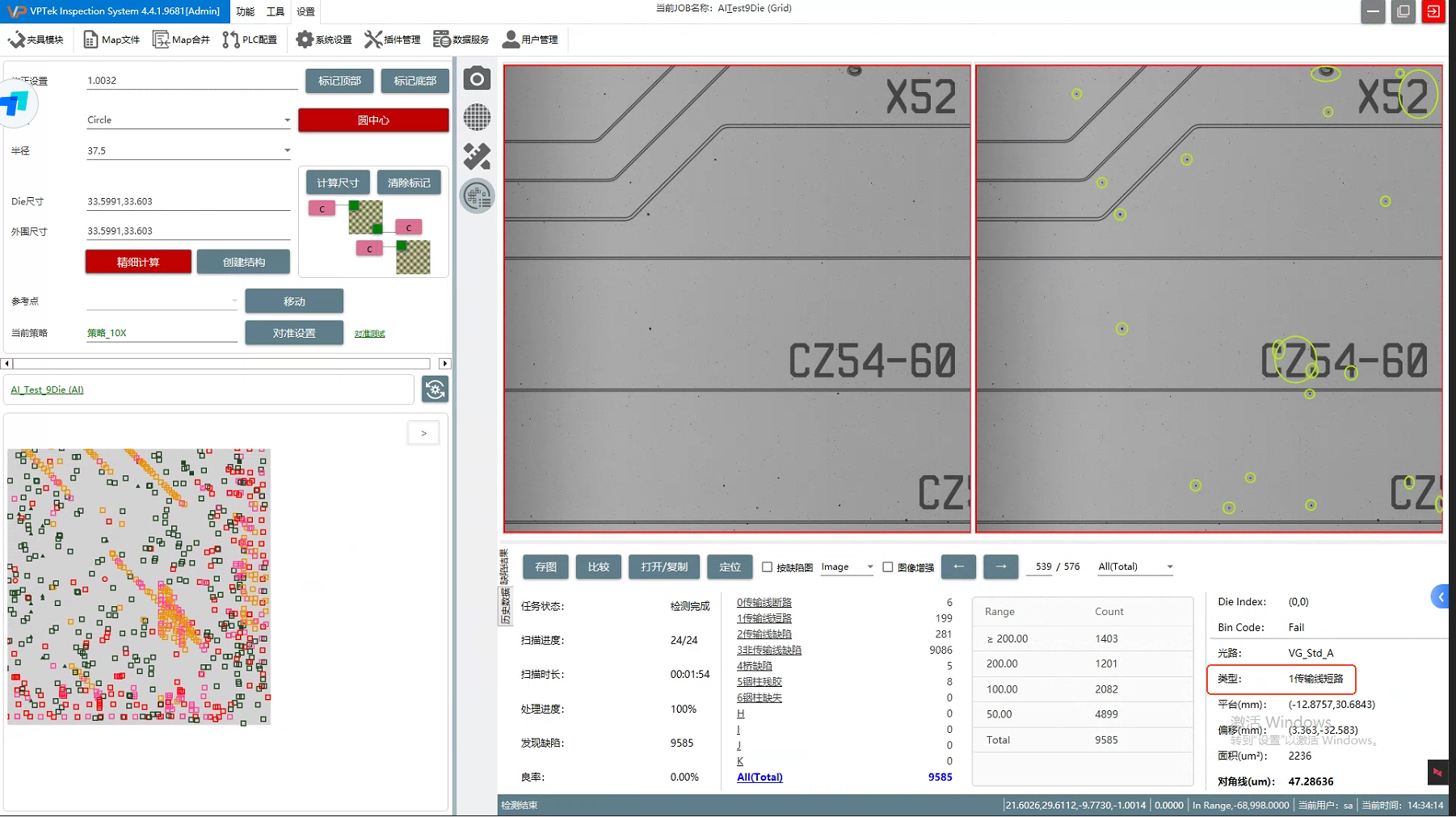Open the Circle shape dropdown
This screenshot has height=817, width=1456.
click(188, 120)
